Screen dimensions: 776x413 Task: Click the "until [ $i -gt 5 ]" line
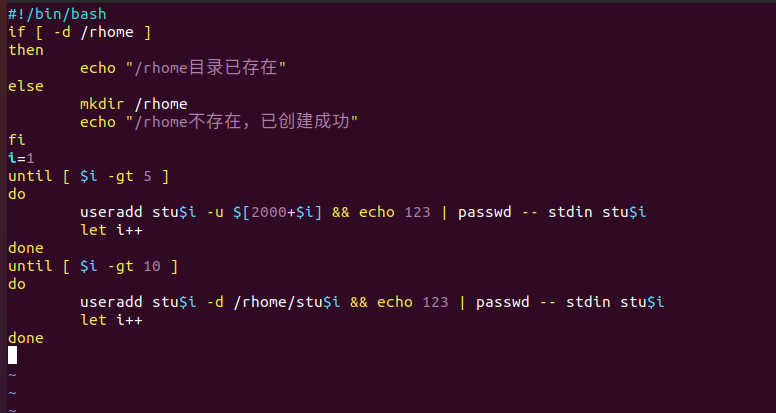point(88,176)
